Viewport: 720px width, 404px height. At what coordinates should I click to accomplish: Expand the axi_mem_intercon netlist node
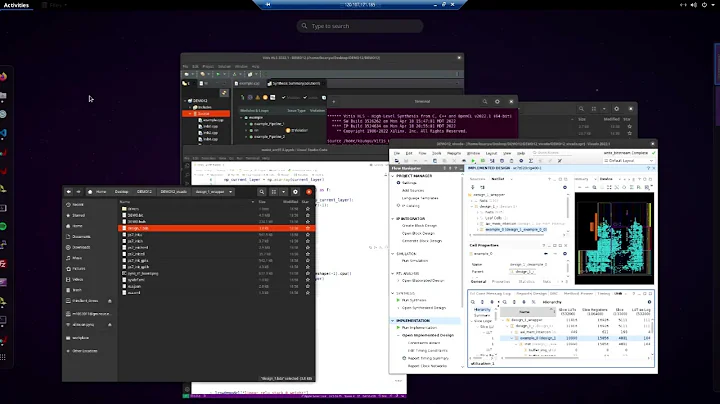[478, 224]
